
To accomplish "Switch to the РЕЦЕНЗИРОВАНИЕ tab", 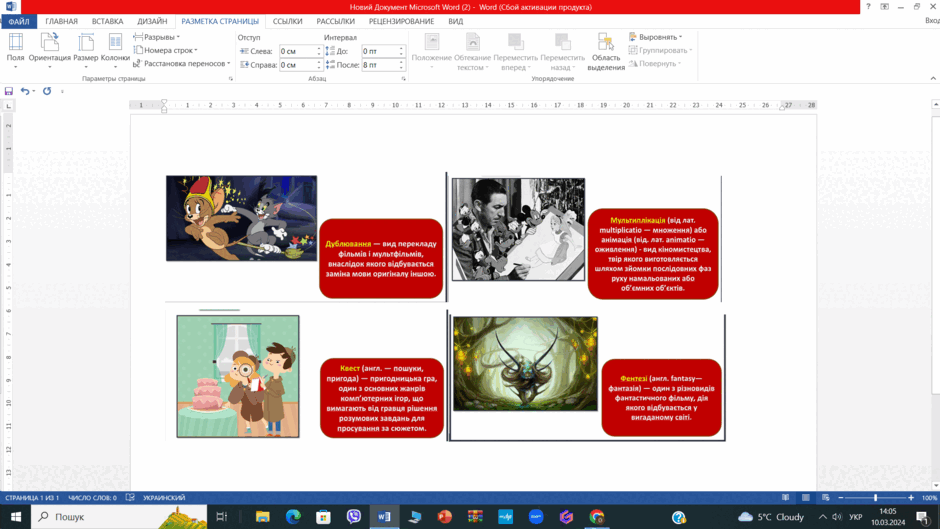I will click(x=402, y=21).
